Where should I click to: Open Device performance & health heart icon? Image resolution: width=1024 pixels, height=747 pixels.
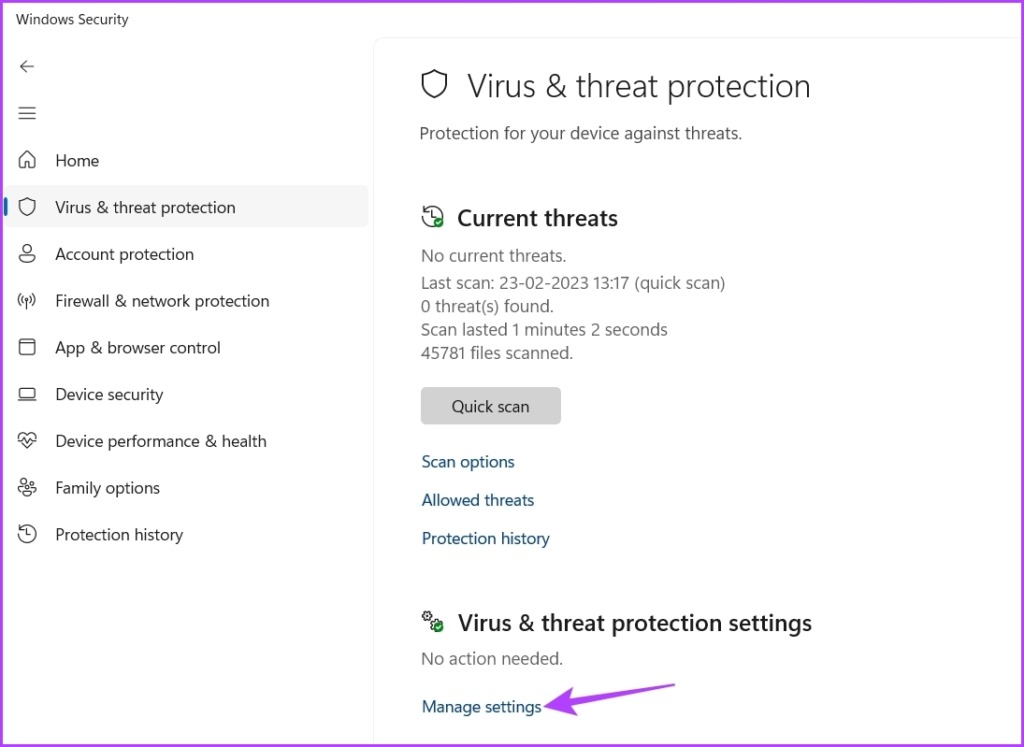click(27, 441)
